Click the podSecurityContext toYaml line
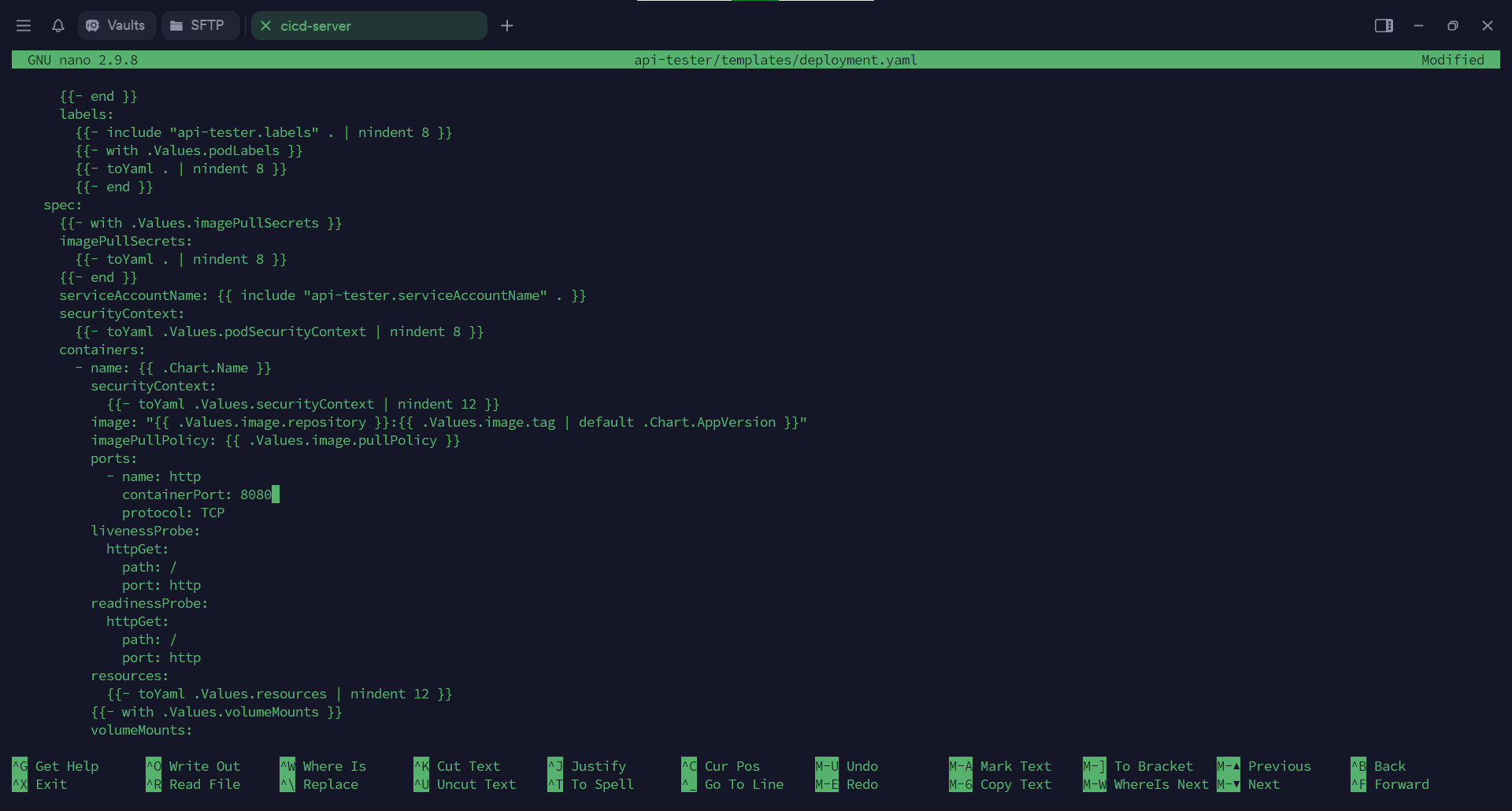The height and width of the screenshot is (811, 1512). pyautogui.click(x=280, y=331)
